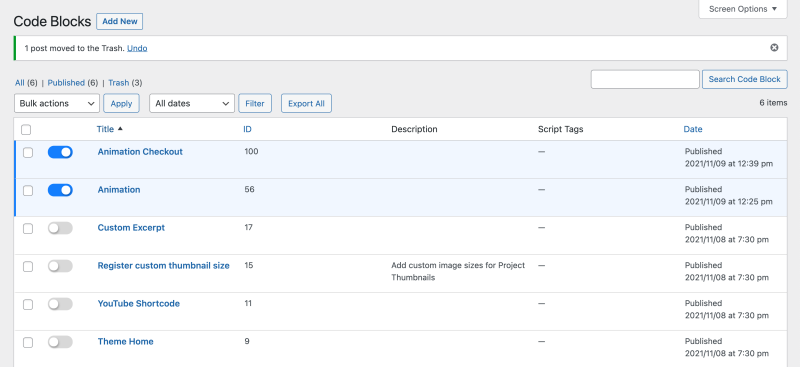800x367 pixels.
Task: Enable the Theme Home code block
Action: pyautogui.click(x=60, y=342)
